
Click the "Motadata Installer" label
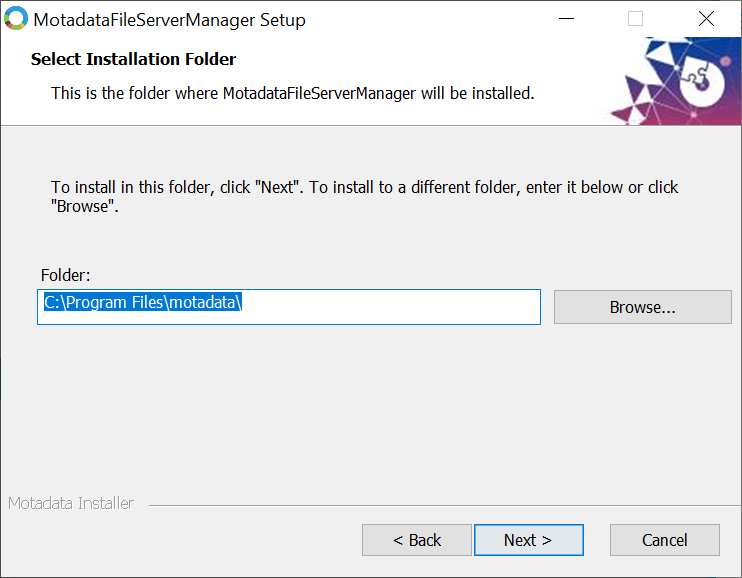coord(71,503)
